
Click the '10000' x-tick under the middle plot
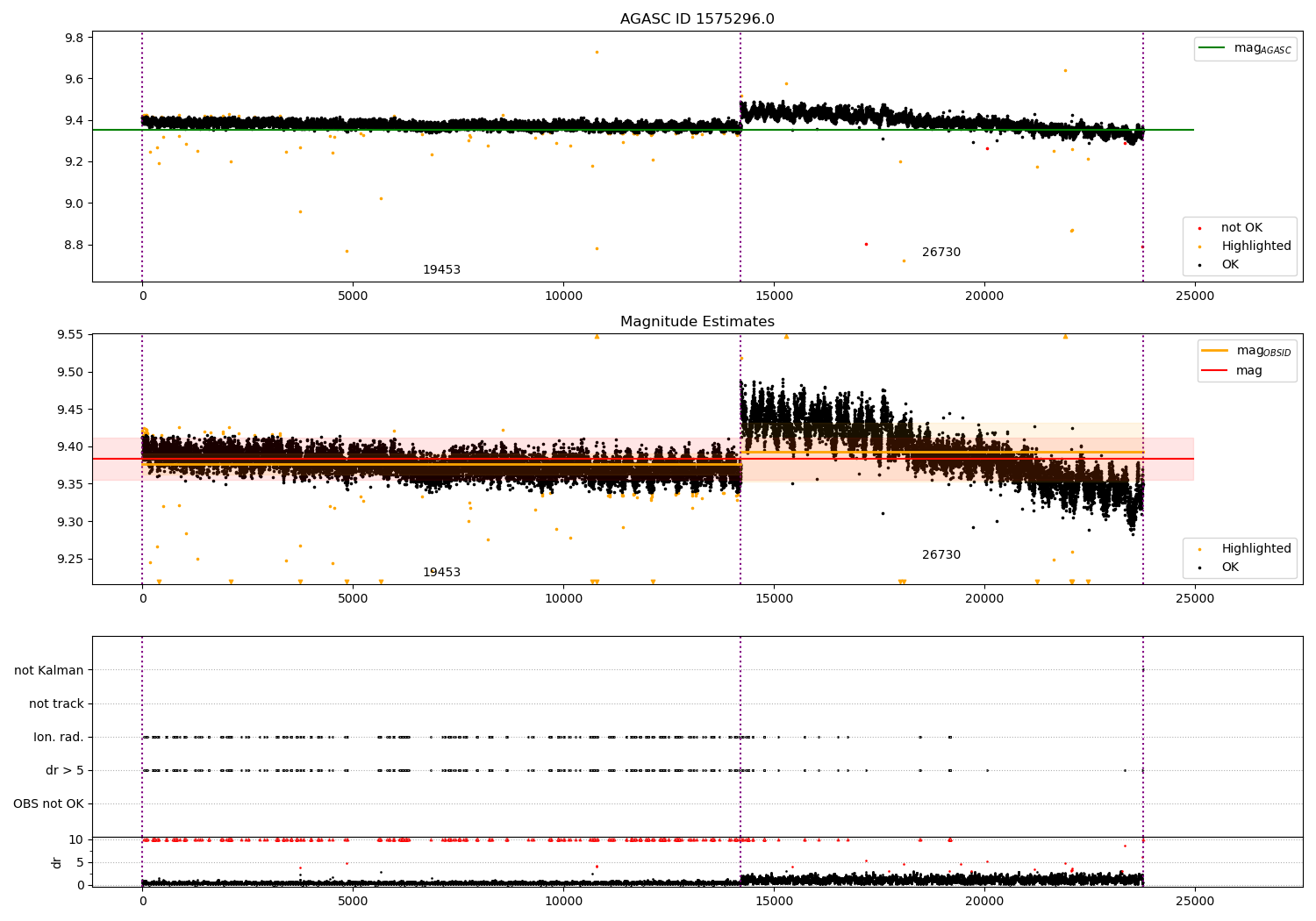(x=563, y=599)
